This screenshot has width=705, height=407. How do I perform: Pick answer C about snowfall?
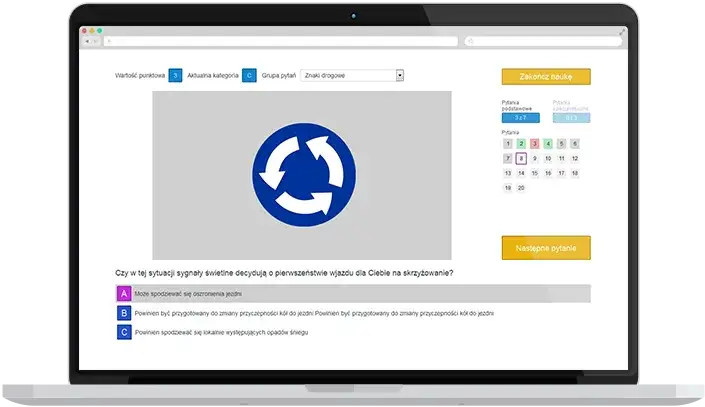coord(124,332)
